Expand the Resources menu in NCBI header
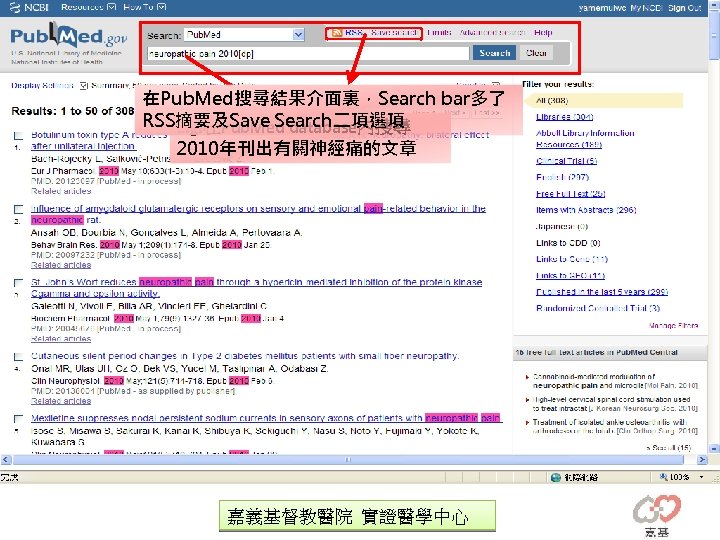Image resolution: width=720 pixels, height=540 pixels. click(x=89, y=7)
